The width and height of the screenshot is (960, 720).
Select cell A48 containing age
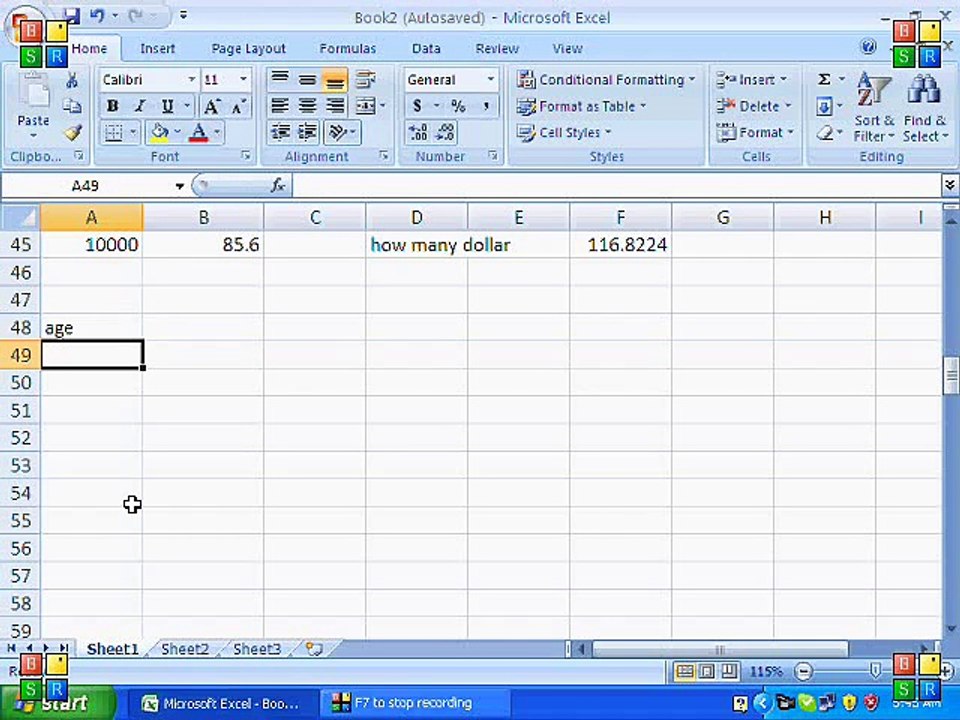91,328
